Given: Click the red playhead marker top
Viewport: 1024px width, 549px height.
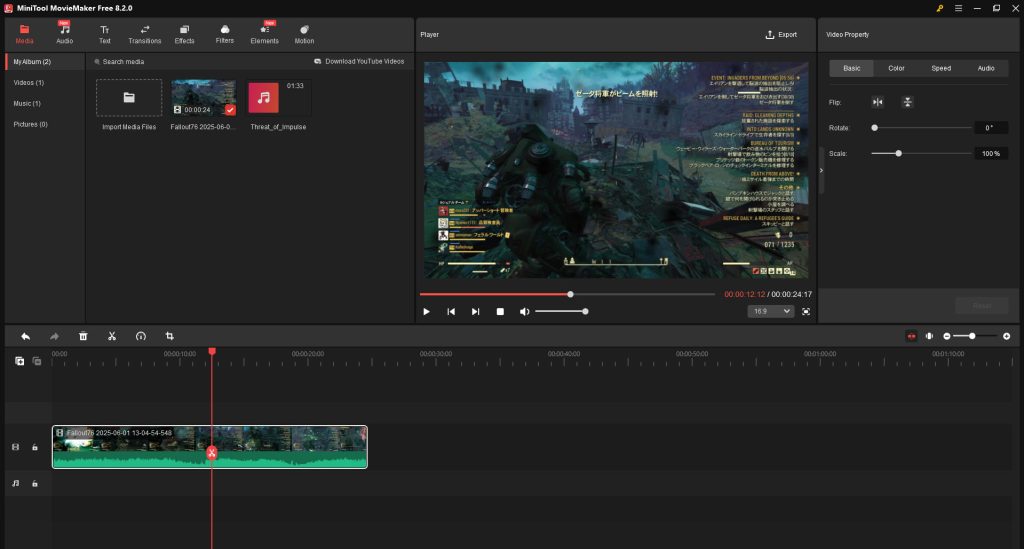Looking at the screenshot, I should (x=212, y=352).
